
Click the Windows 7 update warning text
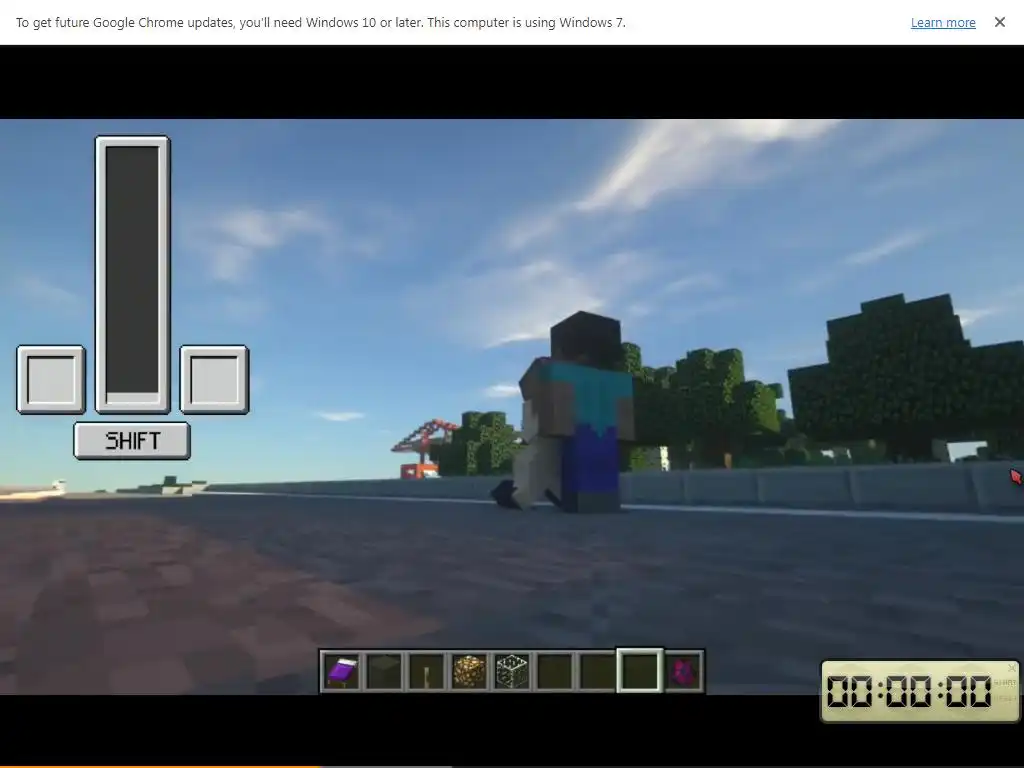pos(321,22)
